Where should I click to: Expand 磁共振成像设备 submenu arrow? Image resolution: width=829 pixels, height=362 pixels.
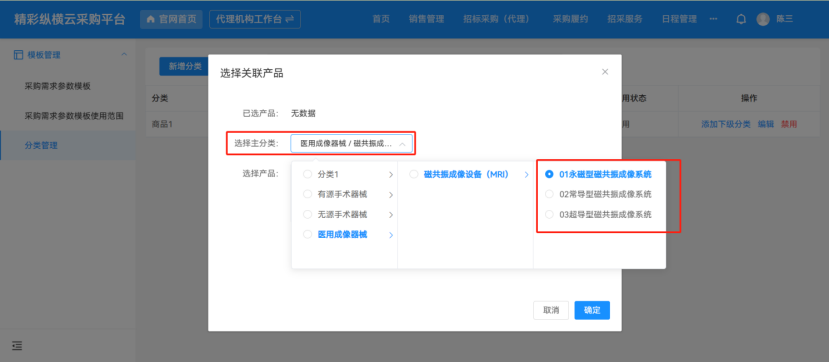526,175
